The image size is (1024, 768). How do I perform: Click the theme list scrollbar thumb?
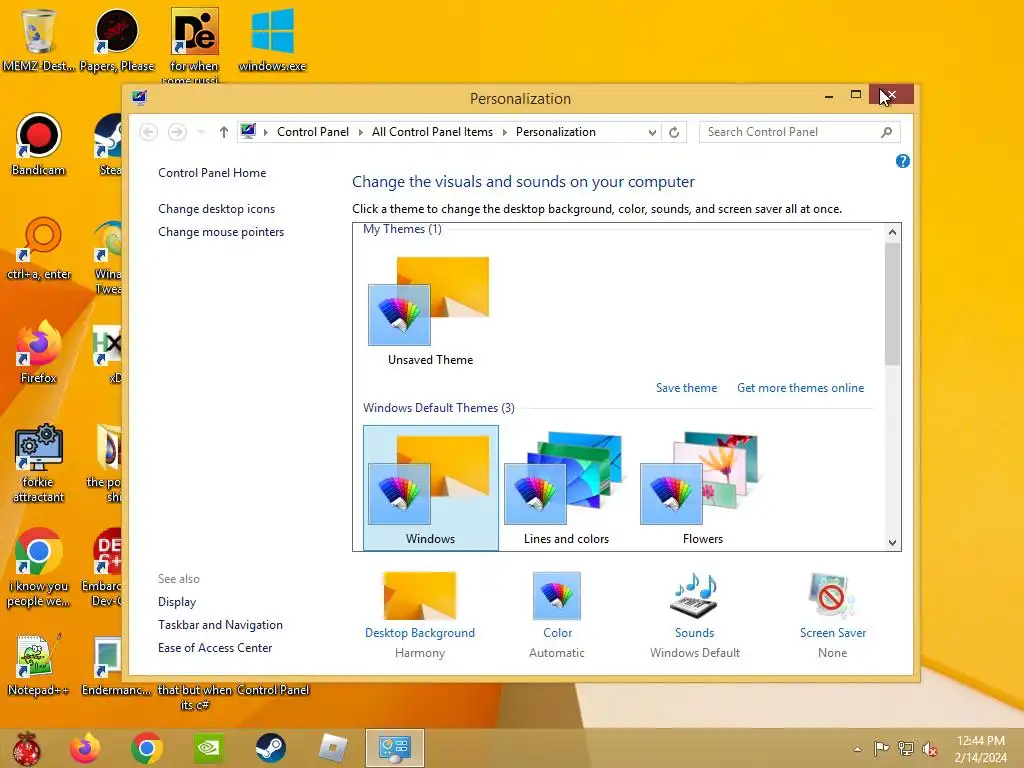pyautogui.click(x=892, y=304)
